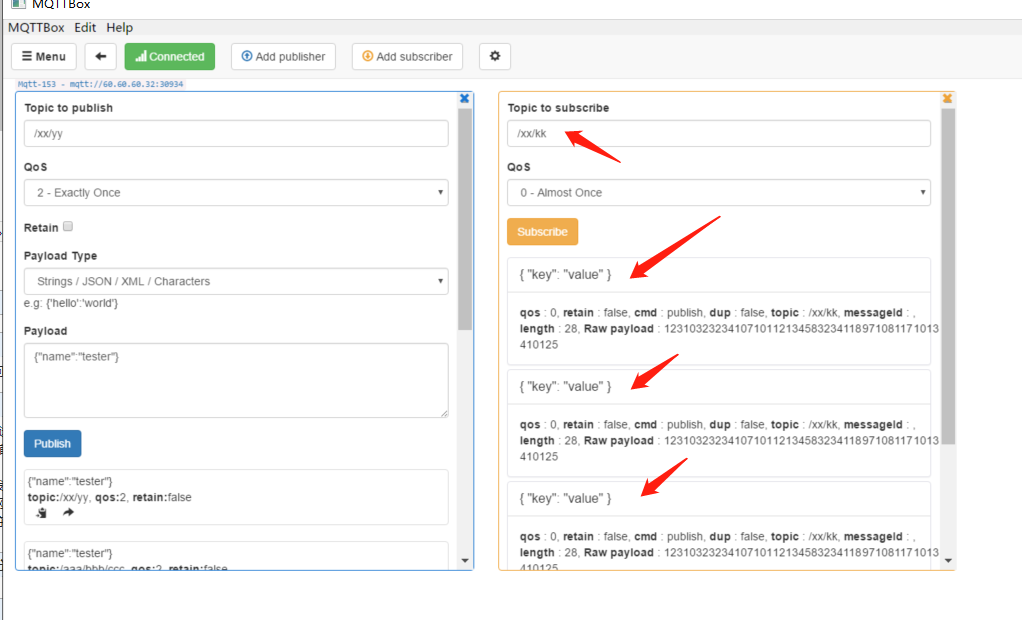1022x620 pixels.
Task: Click the blue Publish button
Action: 53,444
